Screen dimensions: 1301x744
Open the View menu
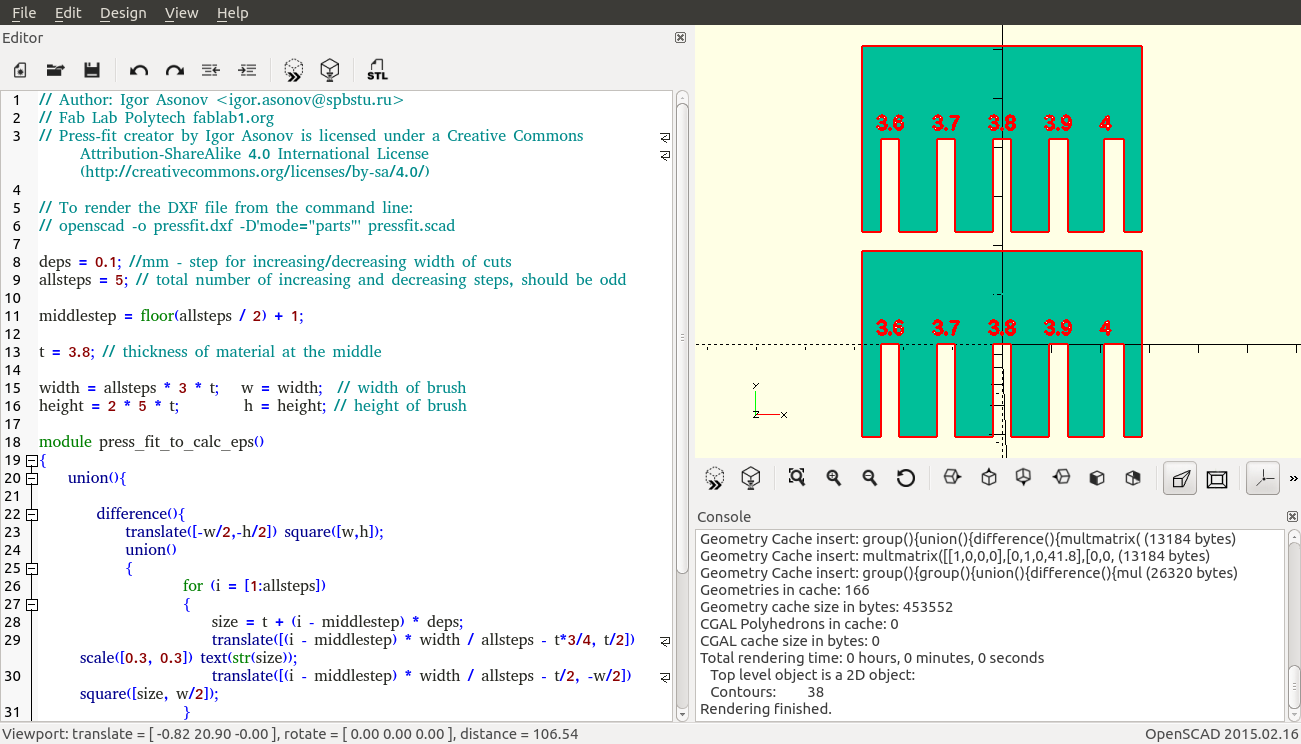(181, 13)
